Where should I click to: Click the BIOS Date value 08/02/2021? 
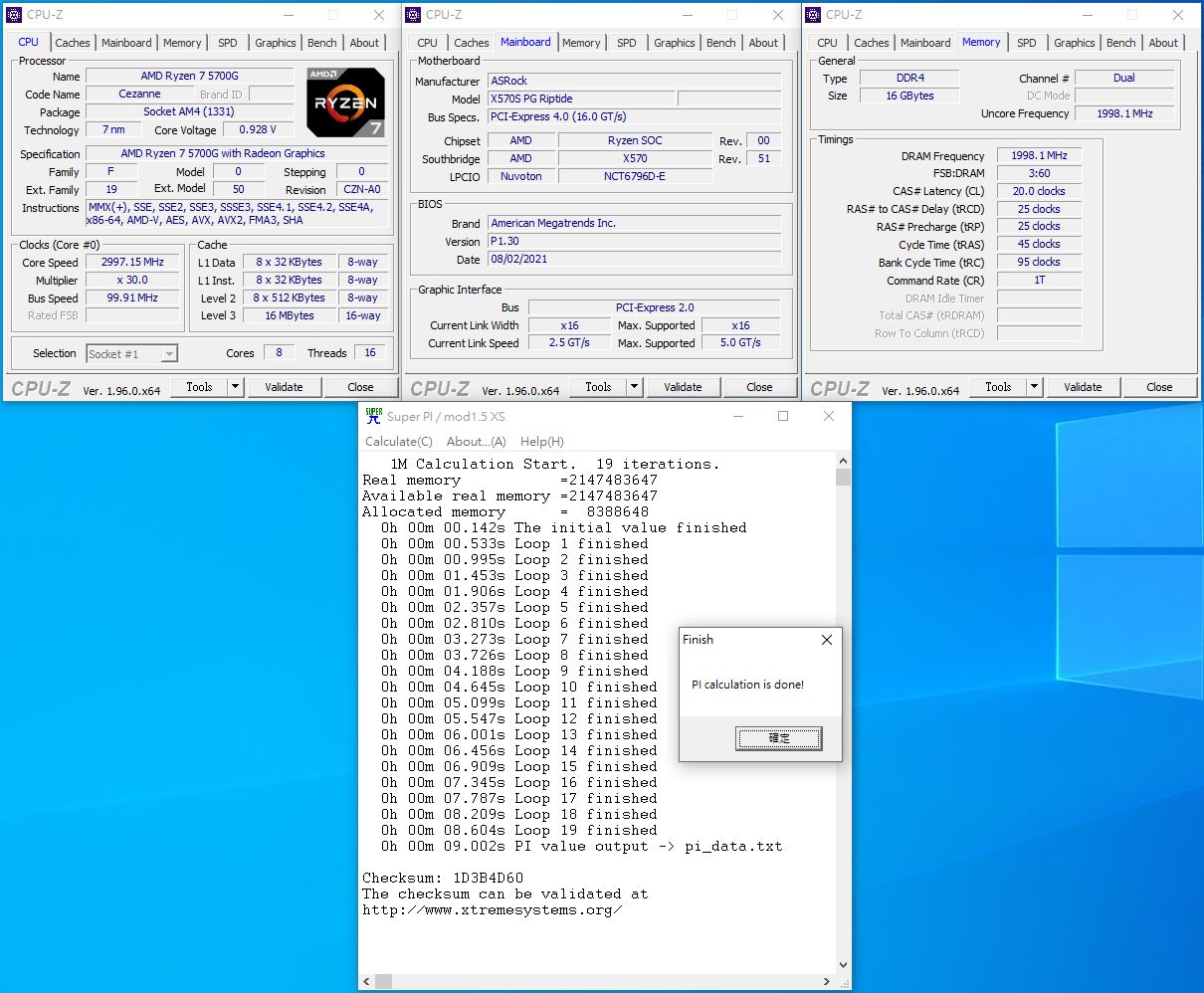point(634,260)
